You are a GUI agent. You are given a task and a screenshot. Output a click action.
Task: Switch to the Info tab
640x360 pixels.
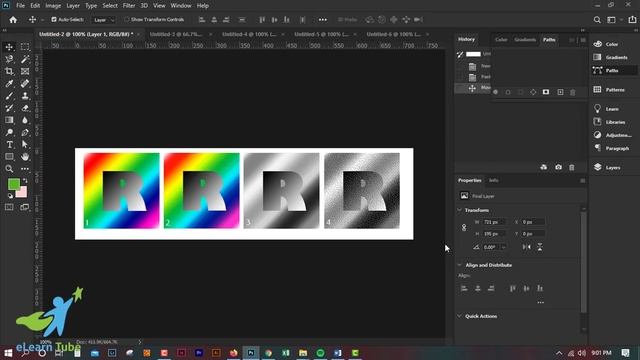point(494,180)
